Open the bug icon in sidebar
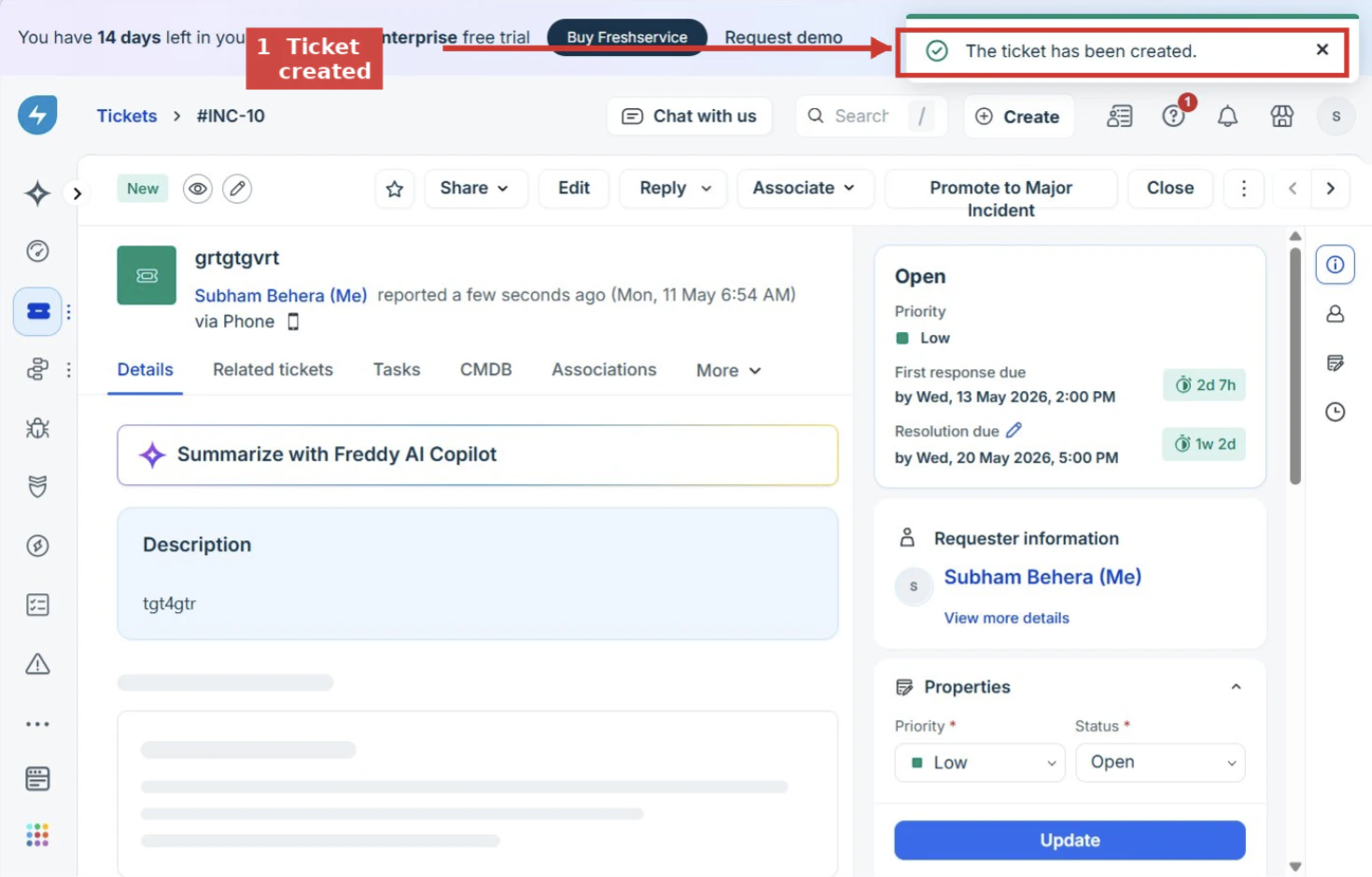The height and width of the screenshot is (877, 1372). point(37,428)
